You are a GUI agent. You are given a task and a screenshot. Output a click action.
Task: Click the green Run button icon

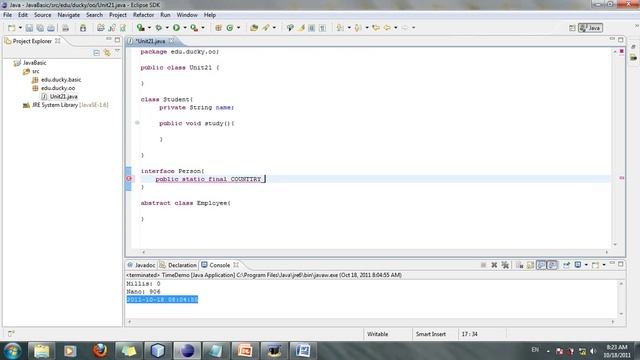tap(176, 28)
